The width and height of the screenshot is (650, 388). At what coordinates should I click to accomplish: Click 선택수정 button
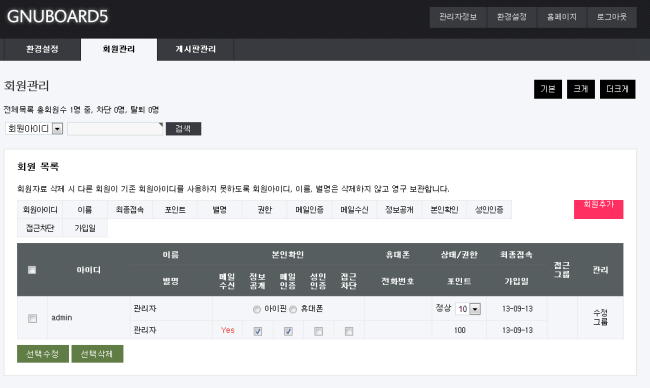43,354
